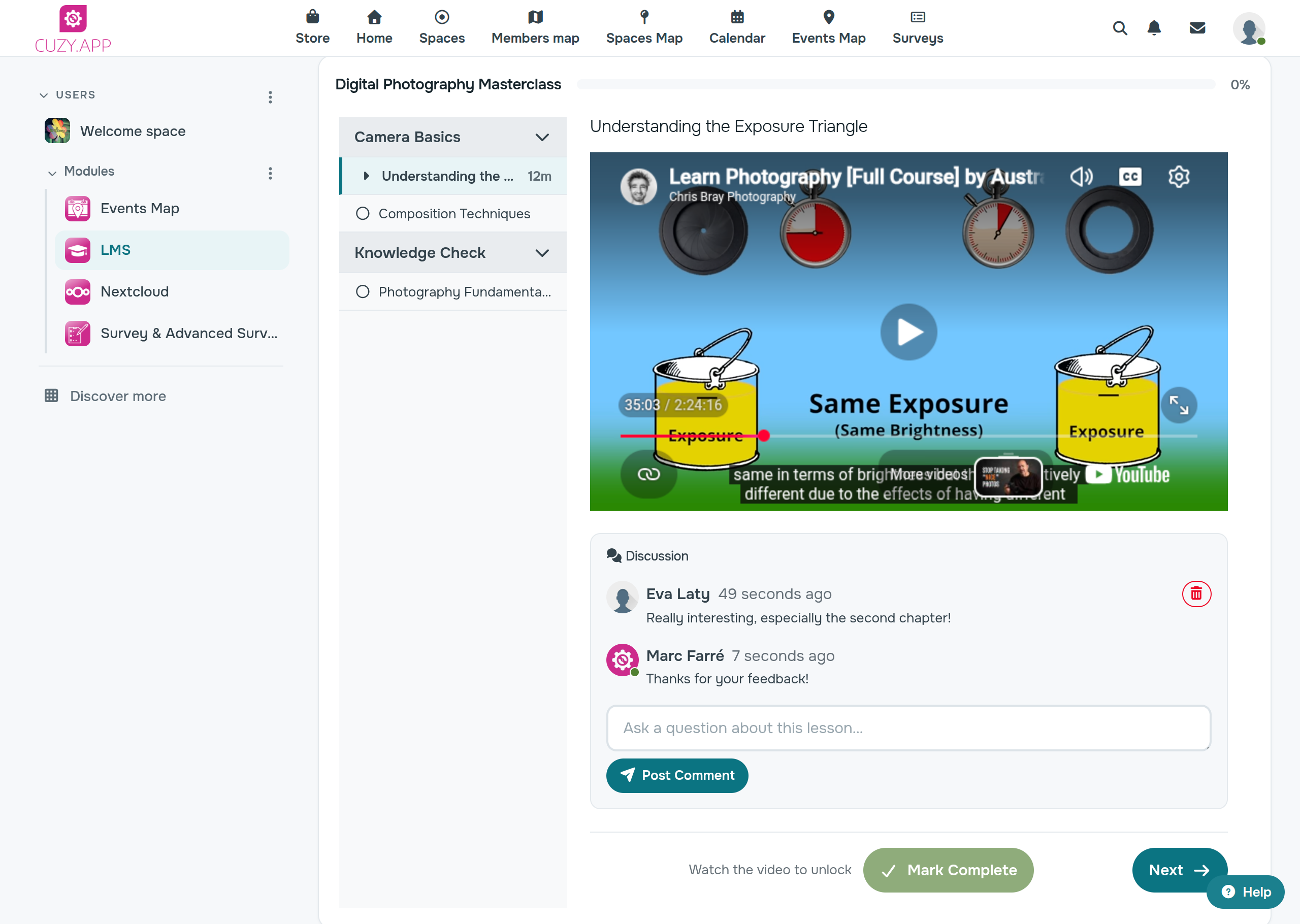Click video volume speaker icon
Viewport: 1300px width, 924px height.
[x=1081, y=177]
